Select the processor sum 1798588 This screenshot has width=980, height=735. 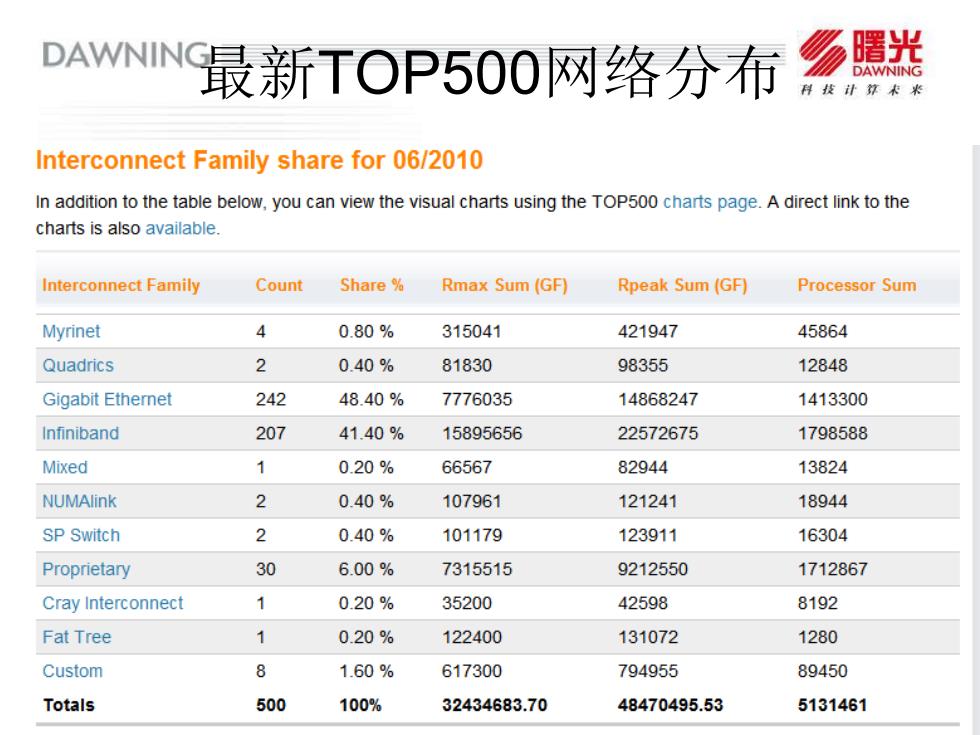tap(832, 433)
